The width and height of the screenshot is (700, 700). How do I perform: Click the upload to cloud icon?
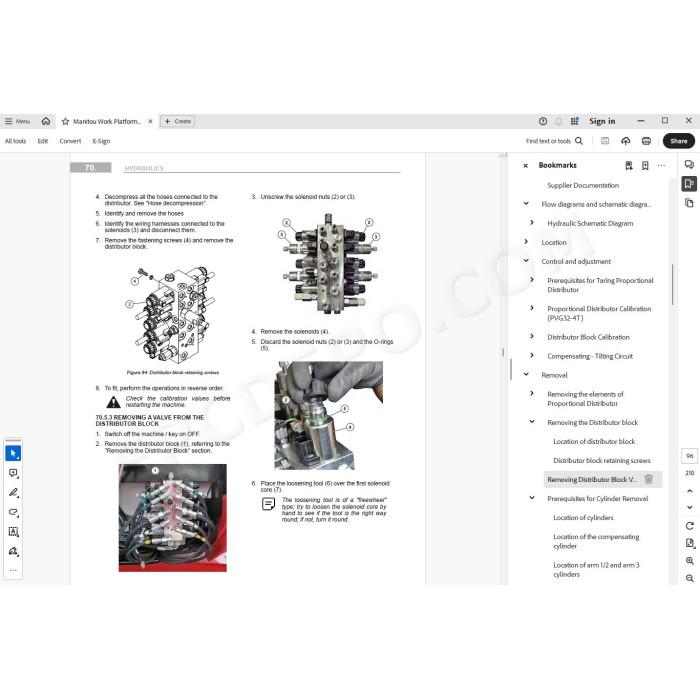(625, 141)
